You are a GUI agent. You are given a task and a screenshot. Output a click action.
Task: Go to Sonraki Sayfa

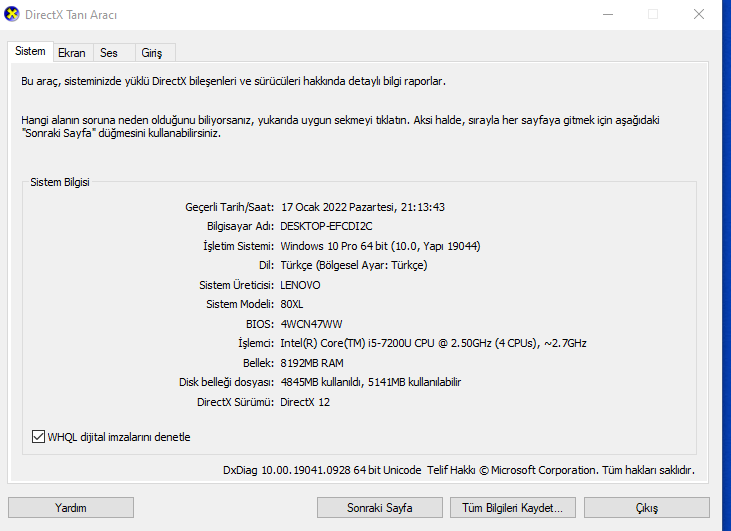[379, 508]
